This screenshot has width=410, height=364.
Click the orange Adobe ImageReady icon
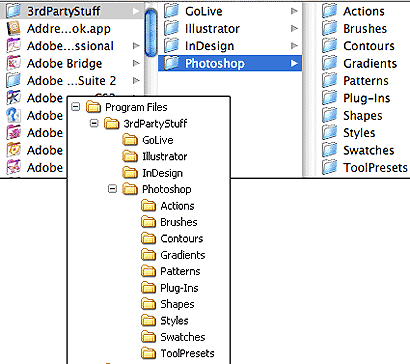[13, 150]
